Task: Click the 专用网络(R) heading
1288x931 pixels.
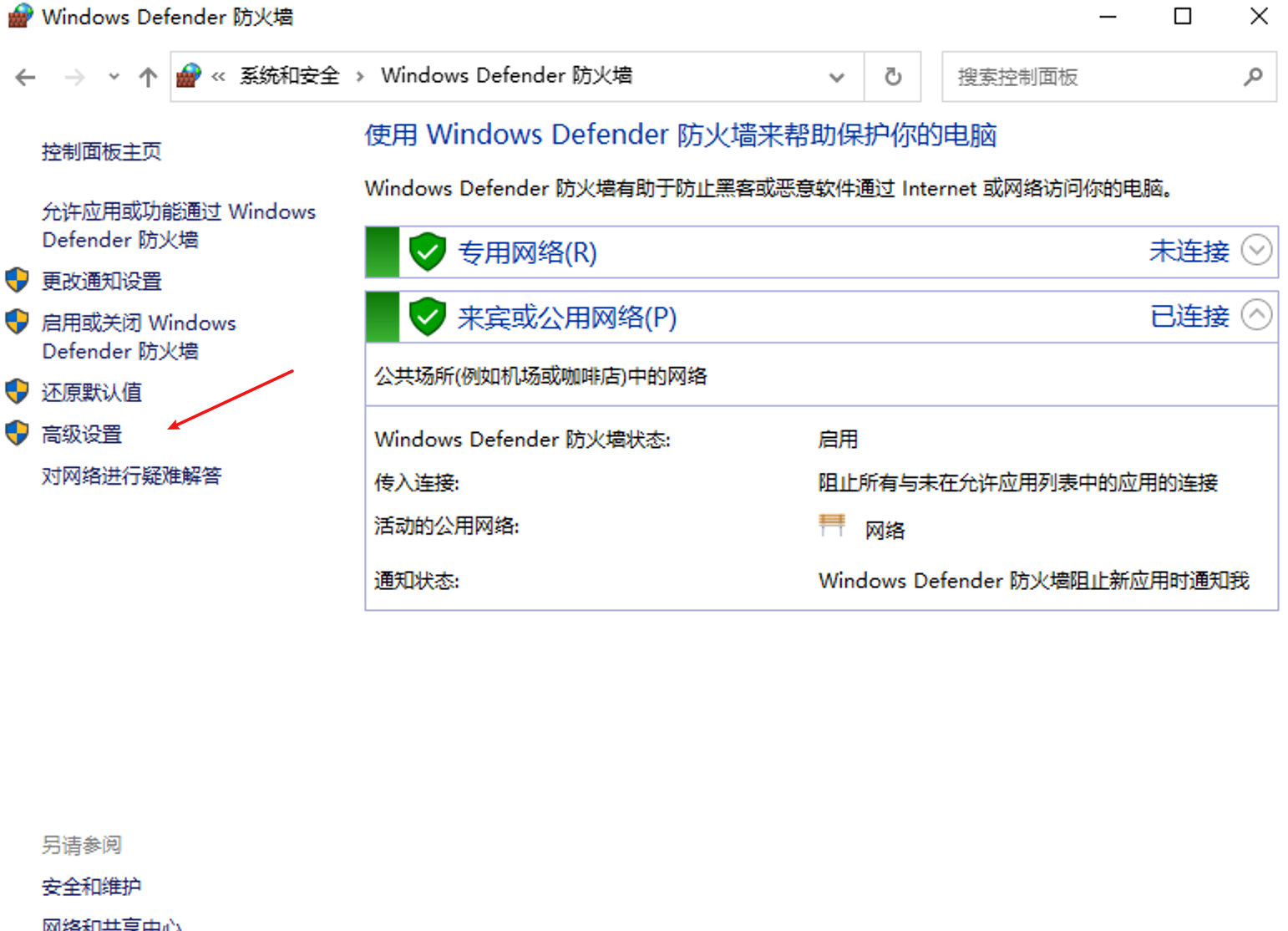Action: (527, 252)
